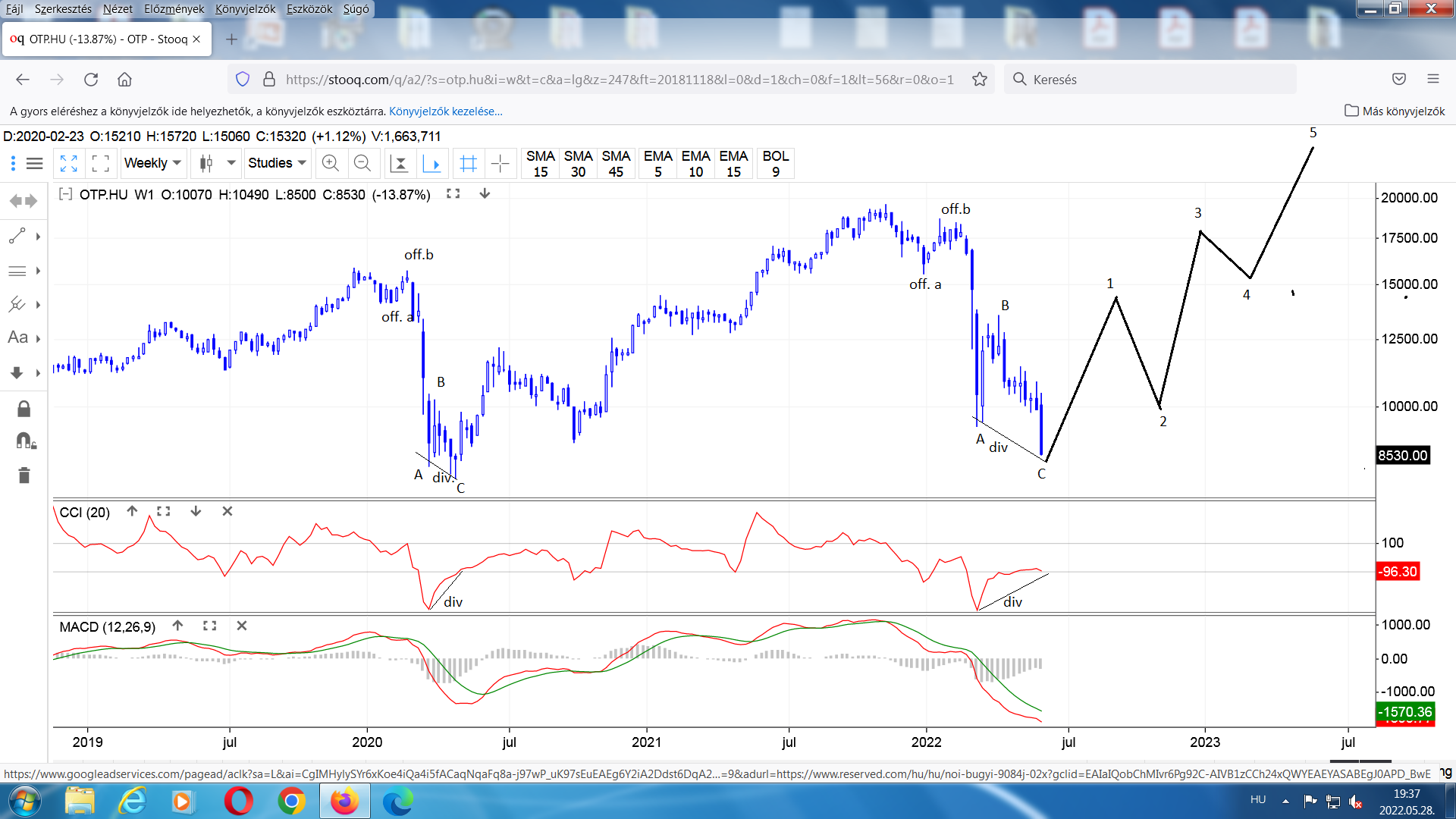
Task: Open the Studies dropdown menu
Action: point(277,163)
